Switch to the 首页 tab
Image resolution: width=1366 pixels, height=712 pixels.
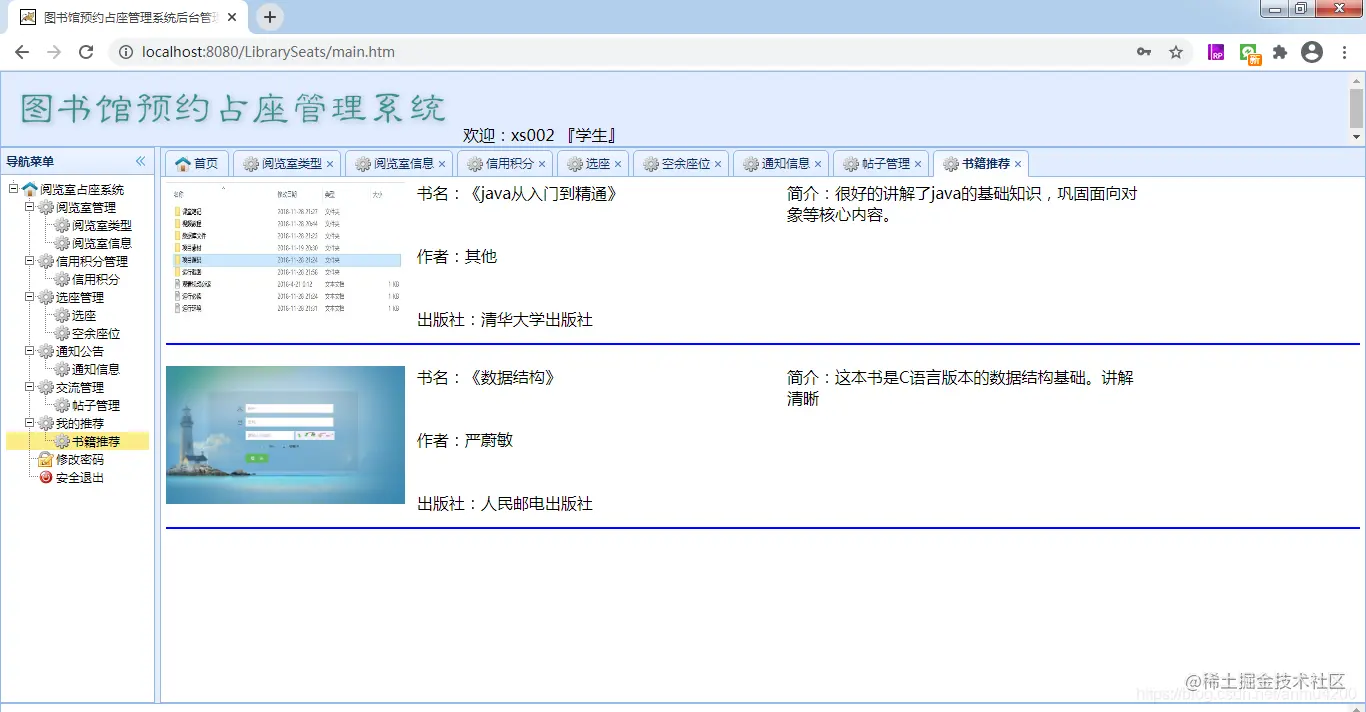pyautogui.click(x=196, y=163)
